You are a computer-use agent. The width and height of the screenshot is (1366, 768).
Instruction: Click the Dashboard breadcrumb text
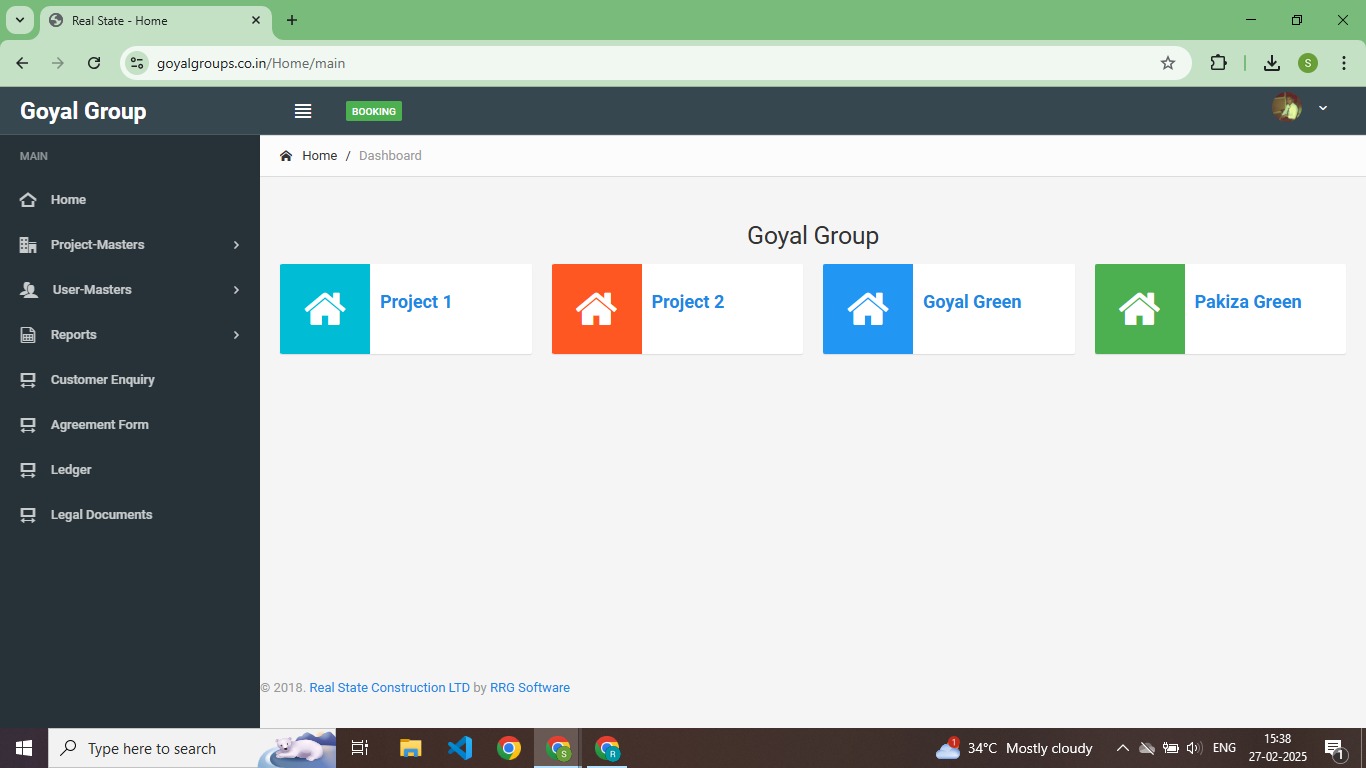coord(390,156)
